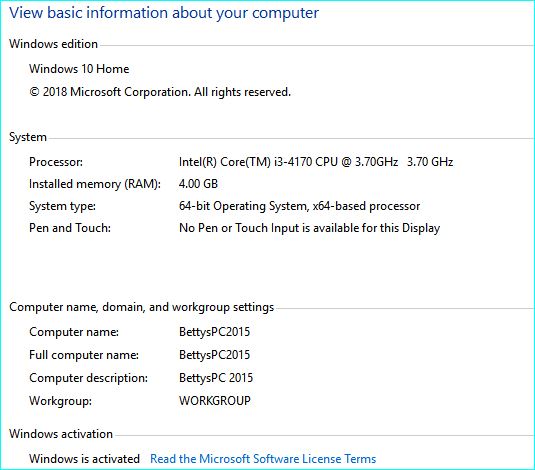This screenshot has height=470, width=535.
Task: Click the page heading about your computer
Action: [164, 13]
